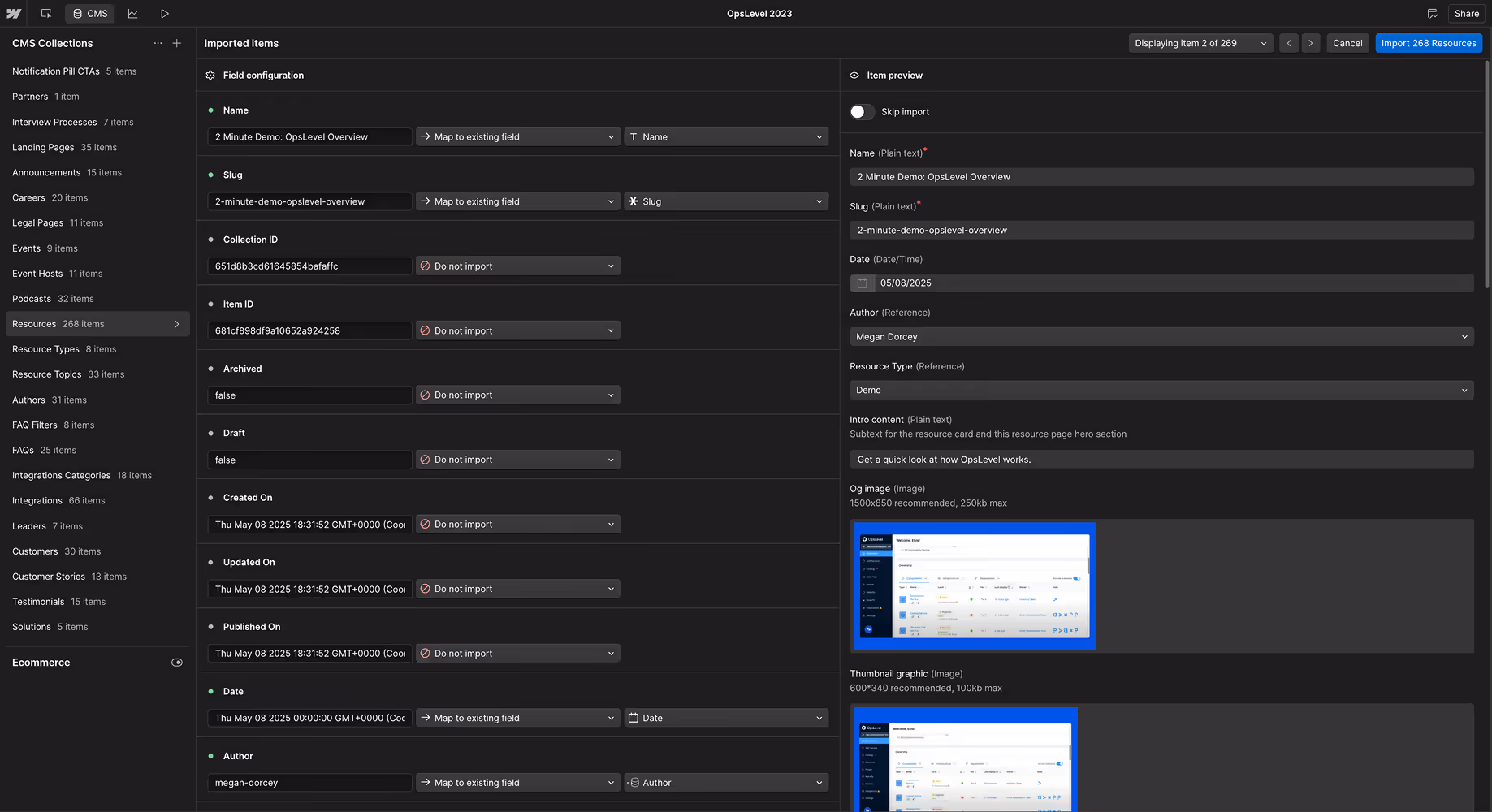Image resolution: width=1492 pixels, height=812 pixels.
Task: Open the comments icon next to Share
Action: pyautogui.click(x=1433, y=13)
